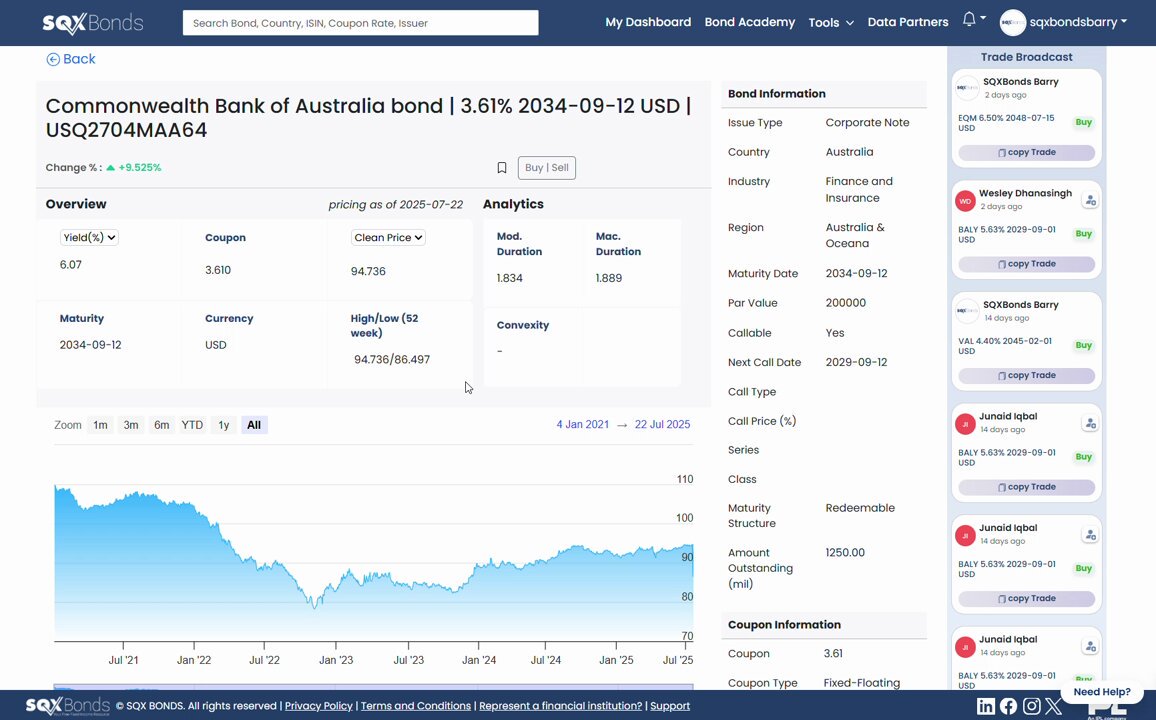Open Bond Academy
Image resolution: width=1156 pixels, height=720 pixels.
point(750,22)
